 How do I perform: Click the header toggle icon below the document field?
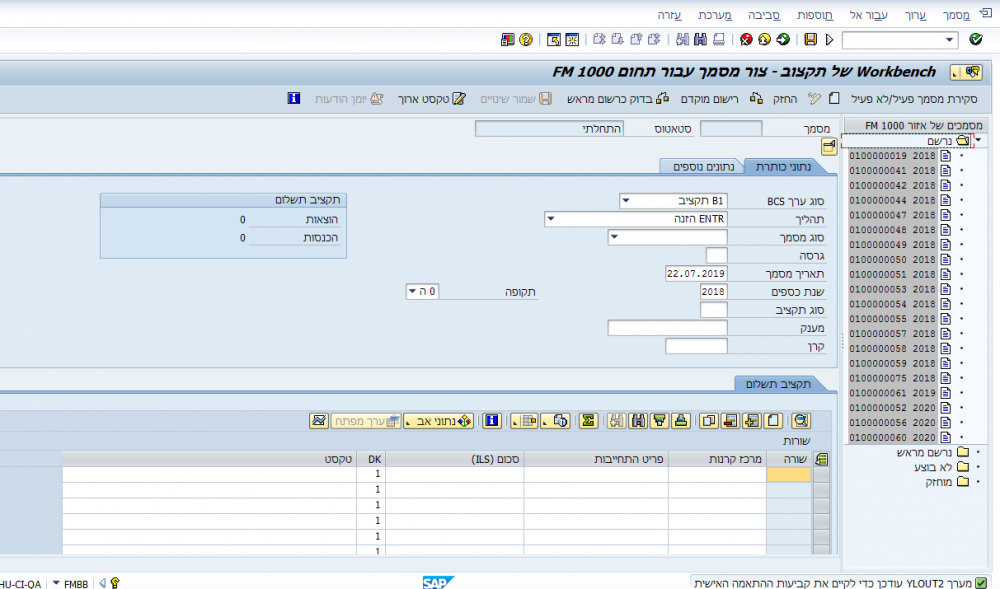pos(829,147)
